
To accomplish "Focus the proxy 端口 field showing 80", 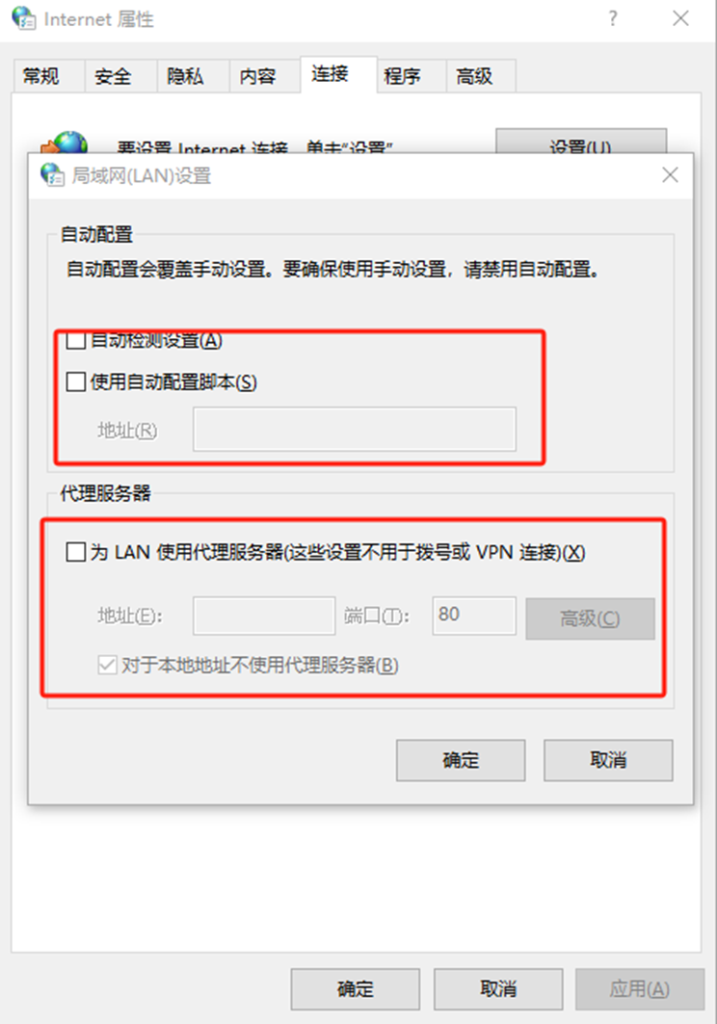I will [x=474, y=615].
